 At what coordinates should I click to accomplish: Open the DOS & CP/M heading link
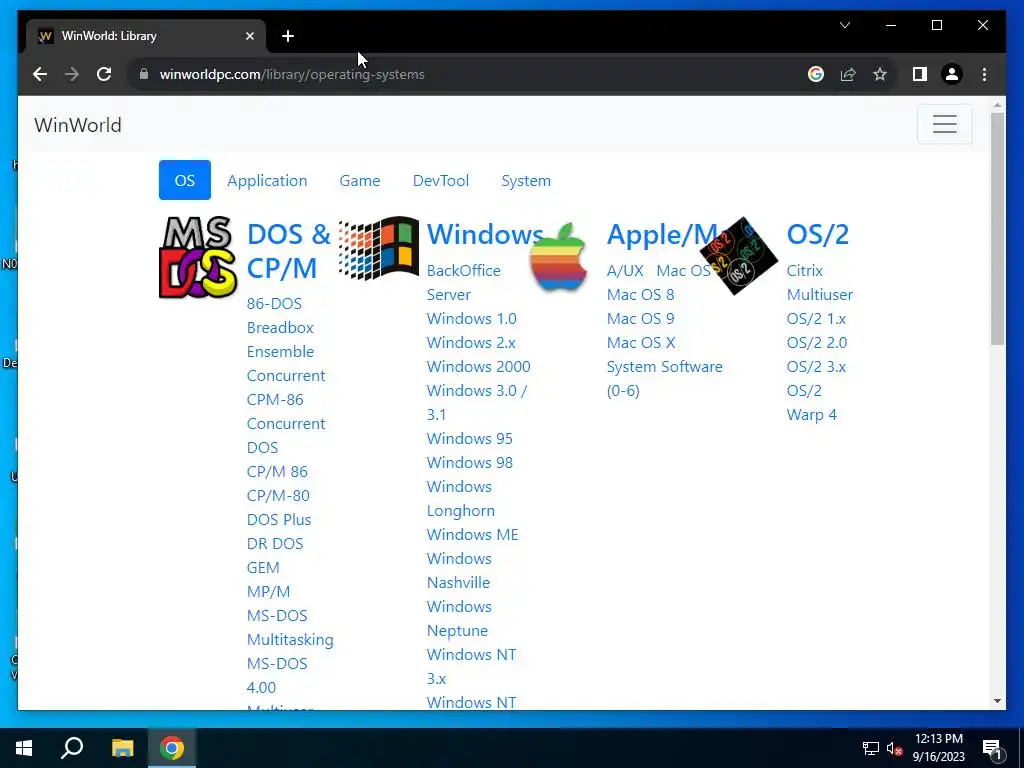click(289, 251)
